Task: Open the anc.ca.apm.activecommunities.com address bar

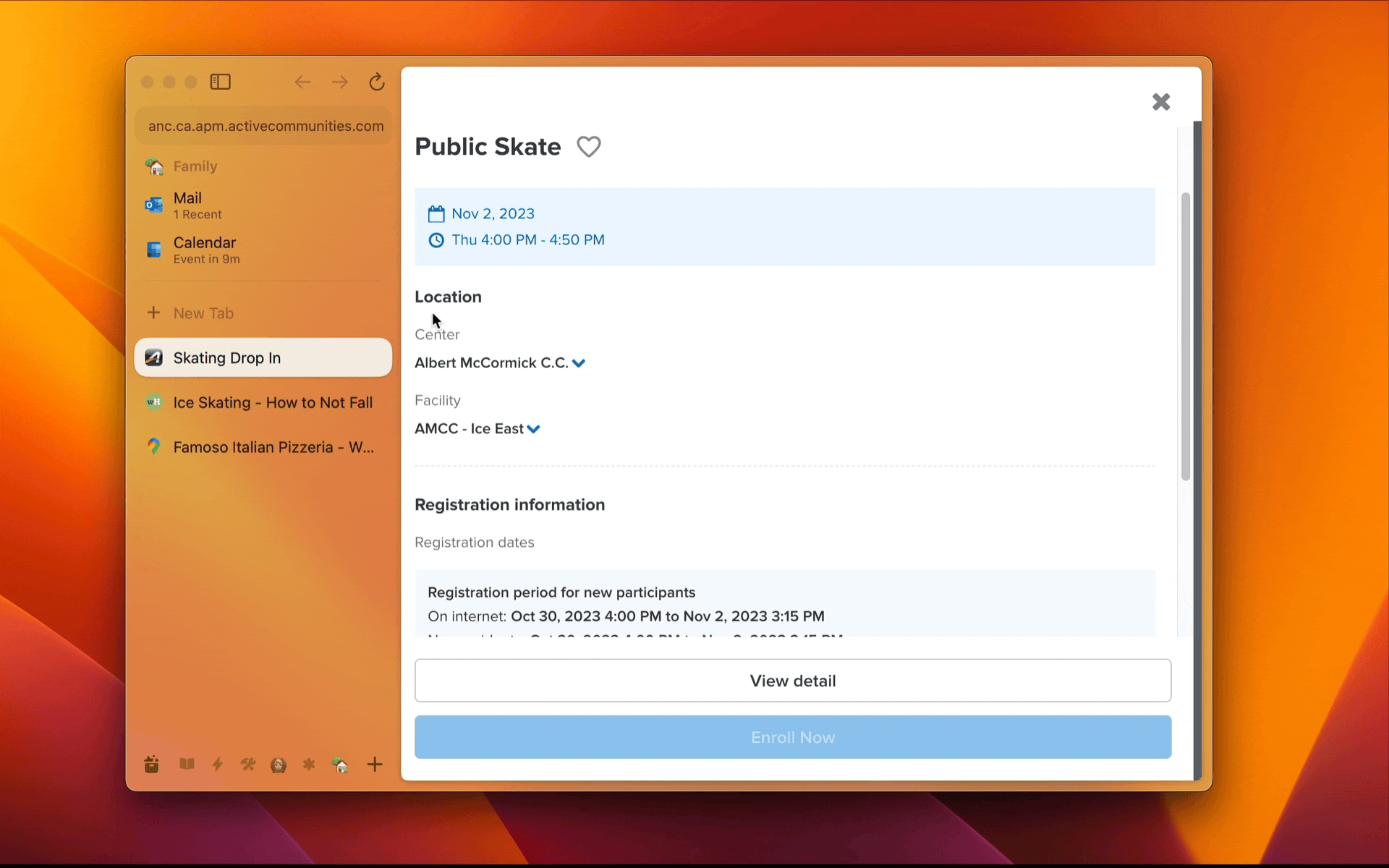Action: click(x=265, y=126)
